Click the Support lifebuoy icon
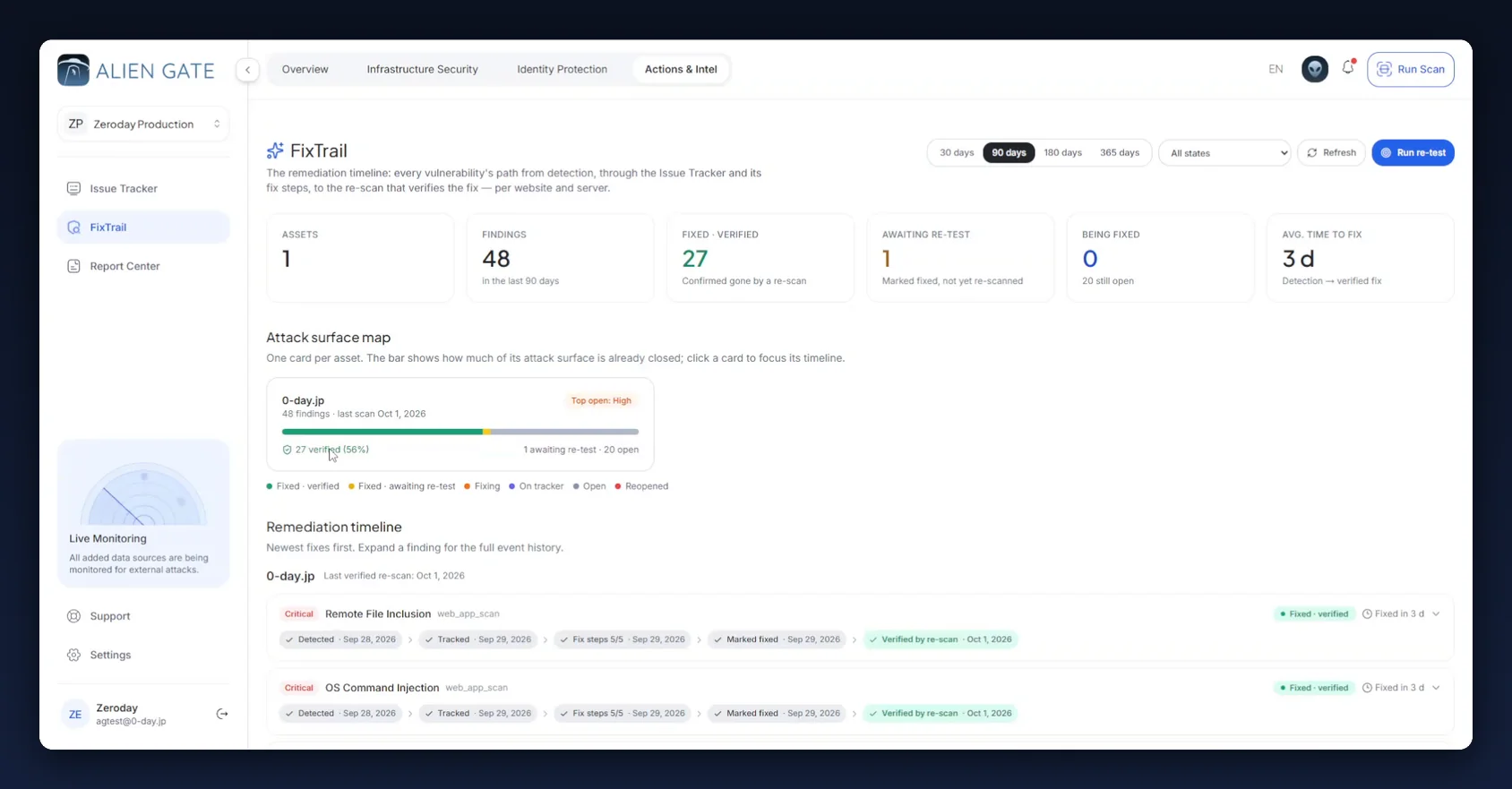Image resolution: width=1512 pixels, height=789 pixels. (73, 616)
